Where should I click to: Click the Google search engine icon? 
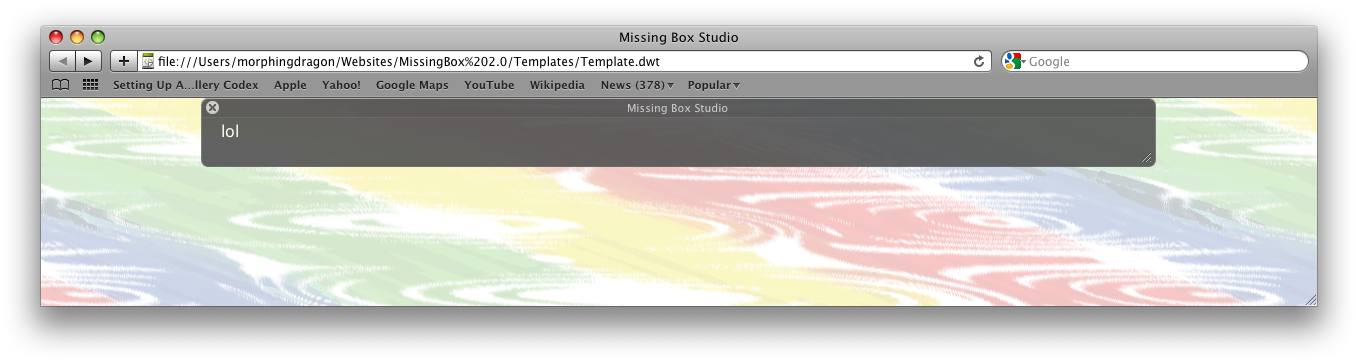pos(1014,61)
